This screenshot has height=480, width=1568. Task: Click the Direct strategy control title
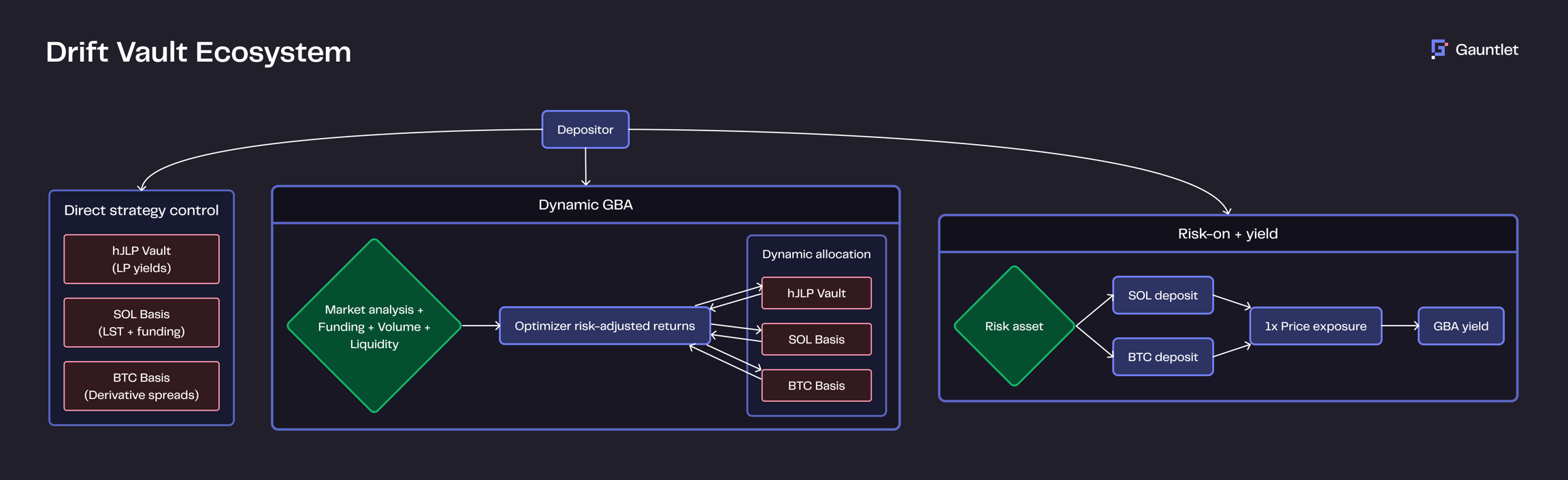click(x=142, y=211)
